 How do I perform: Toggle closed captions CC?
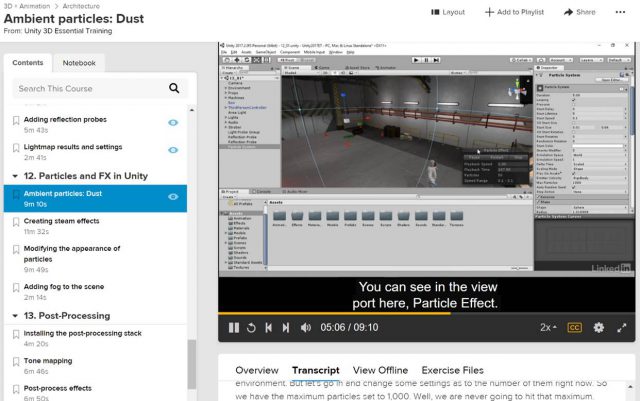click(574, 327)
